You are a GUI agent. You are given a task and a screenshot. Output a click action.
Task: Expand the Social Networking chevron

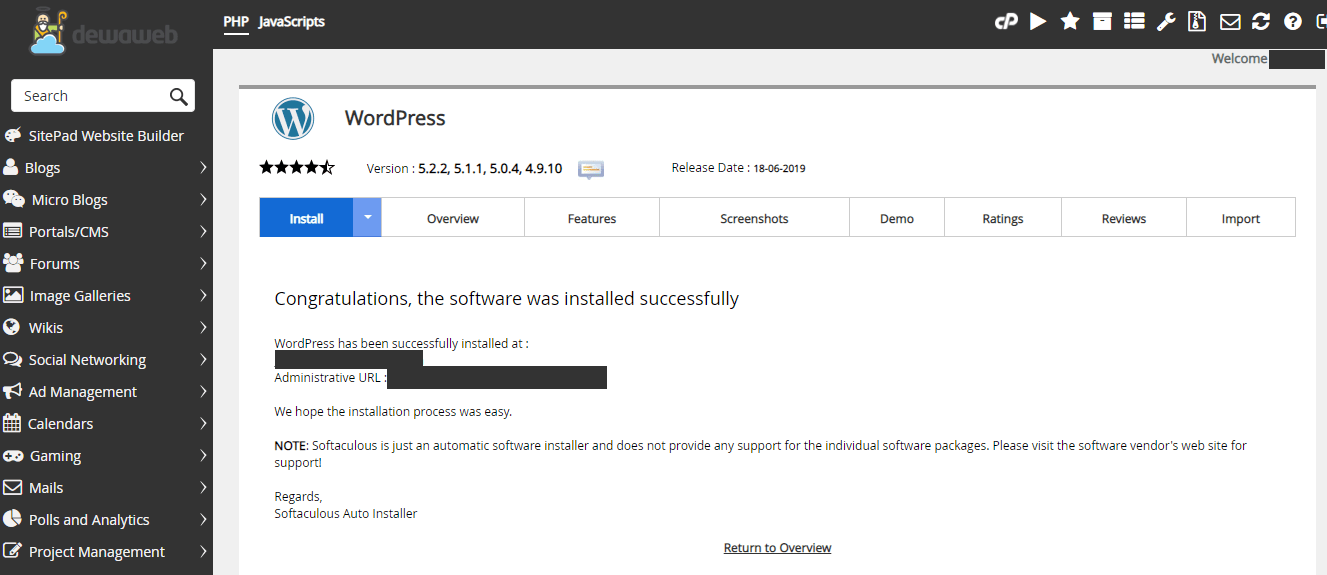tap(203, 359)
